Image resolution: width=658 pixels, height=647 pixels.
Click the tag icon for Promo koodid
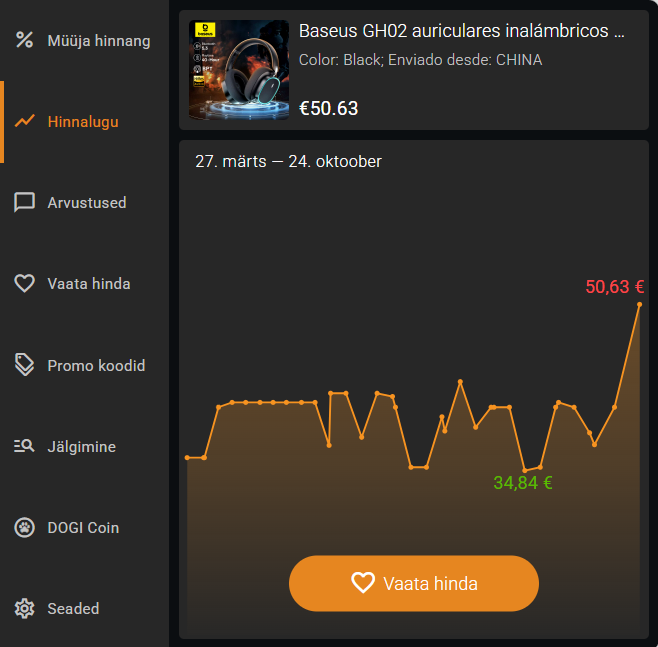coord(24,365)
